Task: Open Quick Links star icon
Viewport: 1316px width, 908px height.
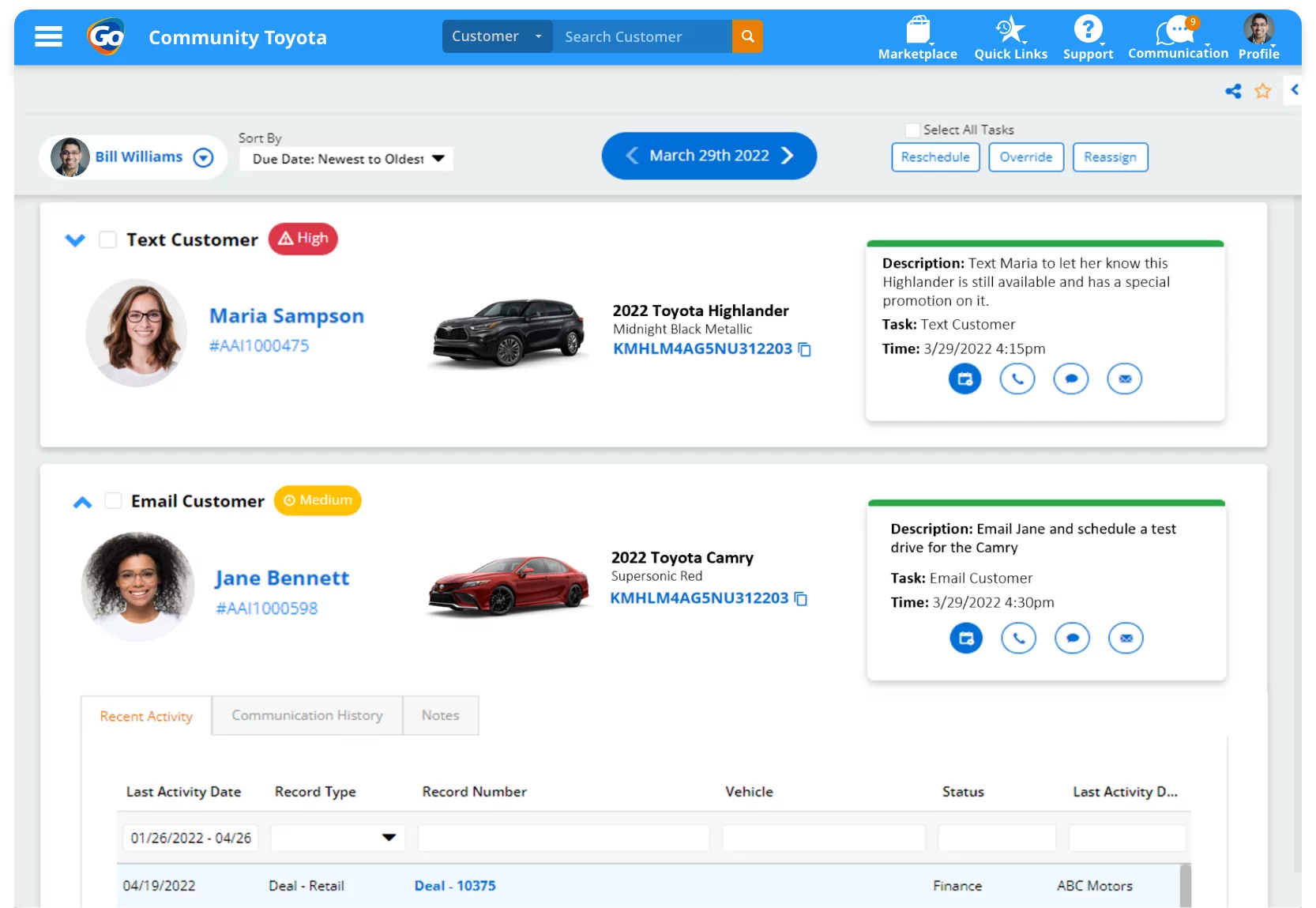Action: pyautogui.click(x=1010, y=30)
